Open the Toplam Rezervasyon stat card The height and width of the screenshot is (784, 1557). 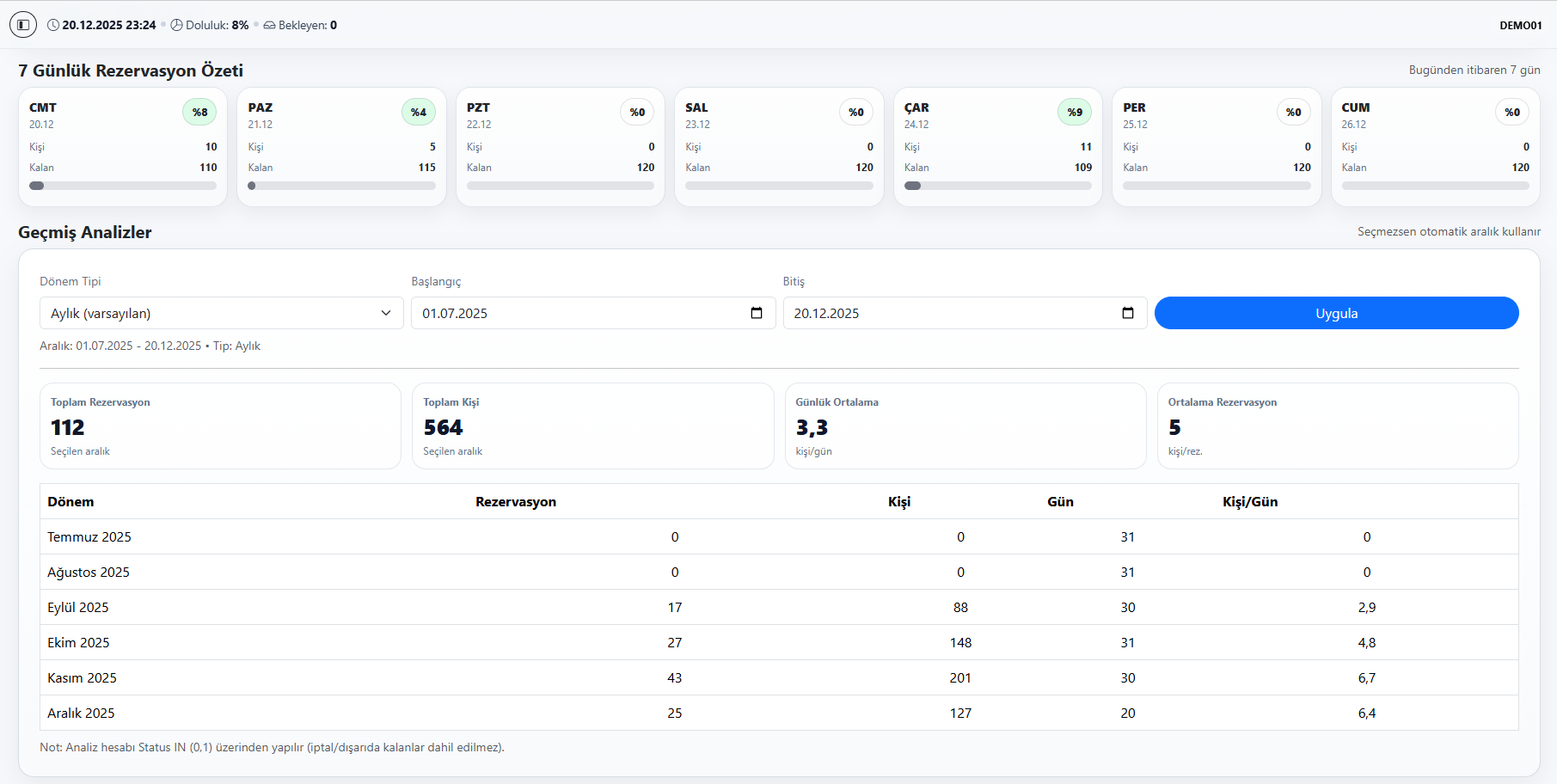click(220, 426)
